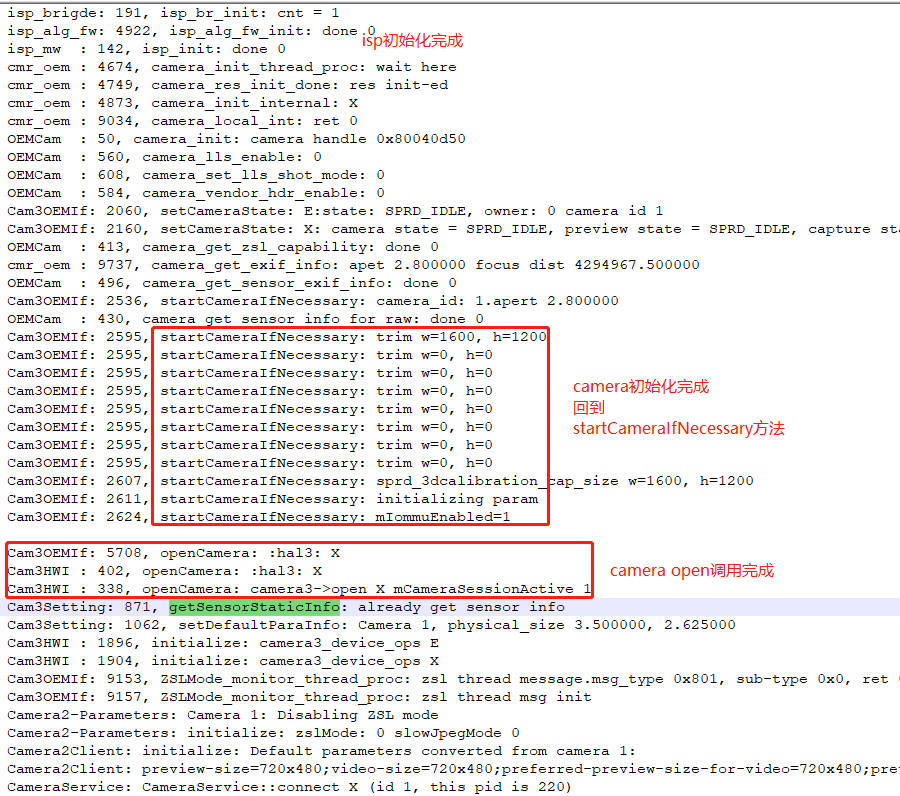900x796 pixels.
Task: Click the 'CameraService::connect X (id 1' line
Action: (x=289, y=787)
